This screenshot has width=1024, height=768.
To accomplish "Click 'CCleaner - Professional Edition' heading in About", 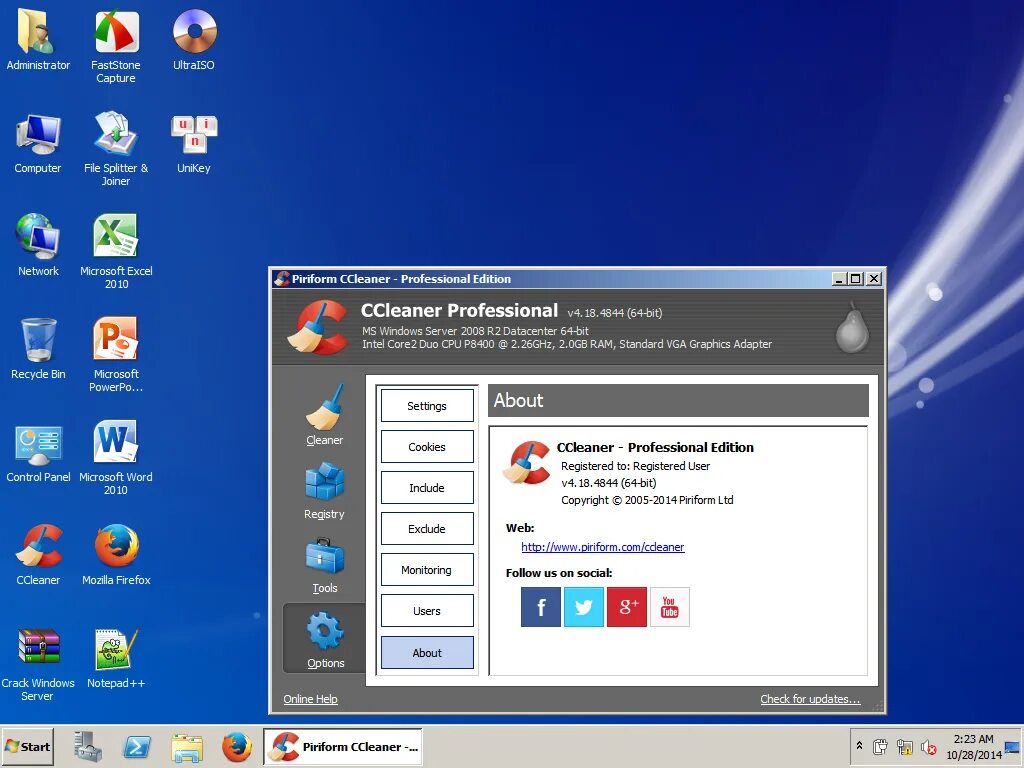I will (x=655, y=447).
